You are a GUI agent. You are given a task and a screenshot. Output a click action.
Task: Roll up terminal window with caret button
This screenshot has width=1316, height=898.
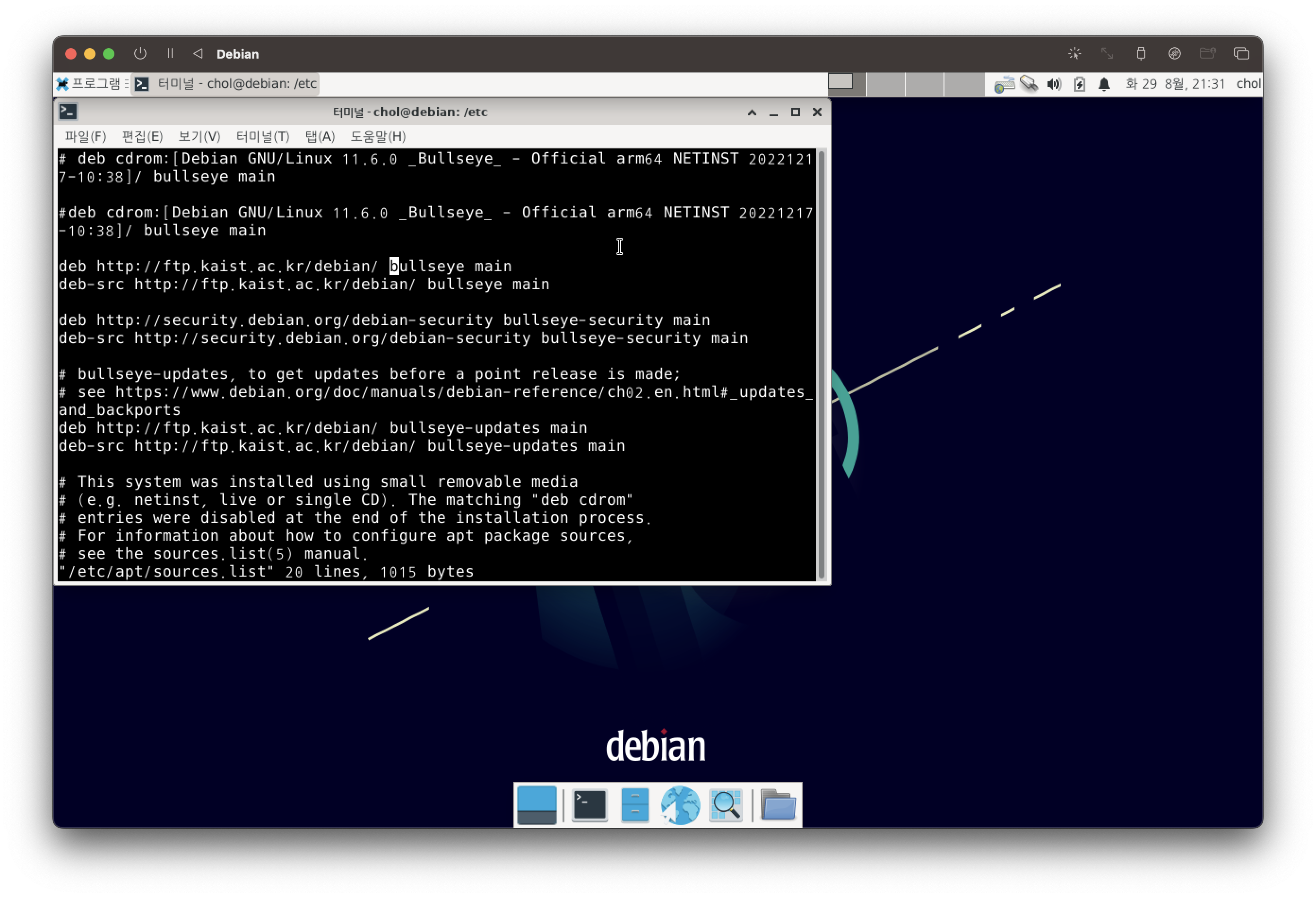pyautogui.click(x=752, y=112)
